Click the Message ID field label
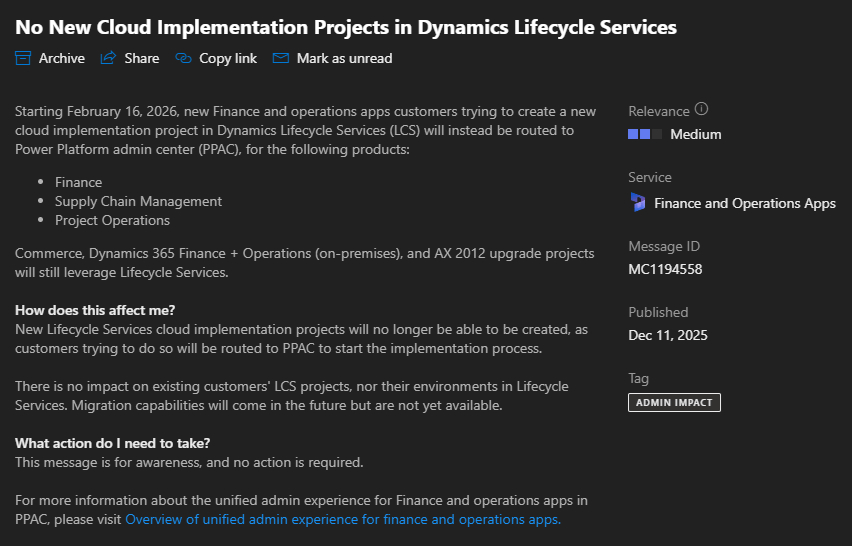This screenshot has height=546, width=852. (664, 246)
